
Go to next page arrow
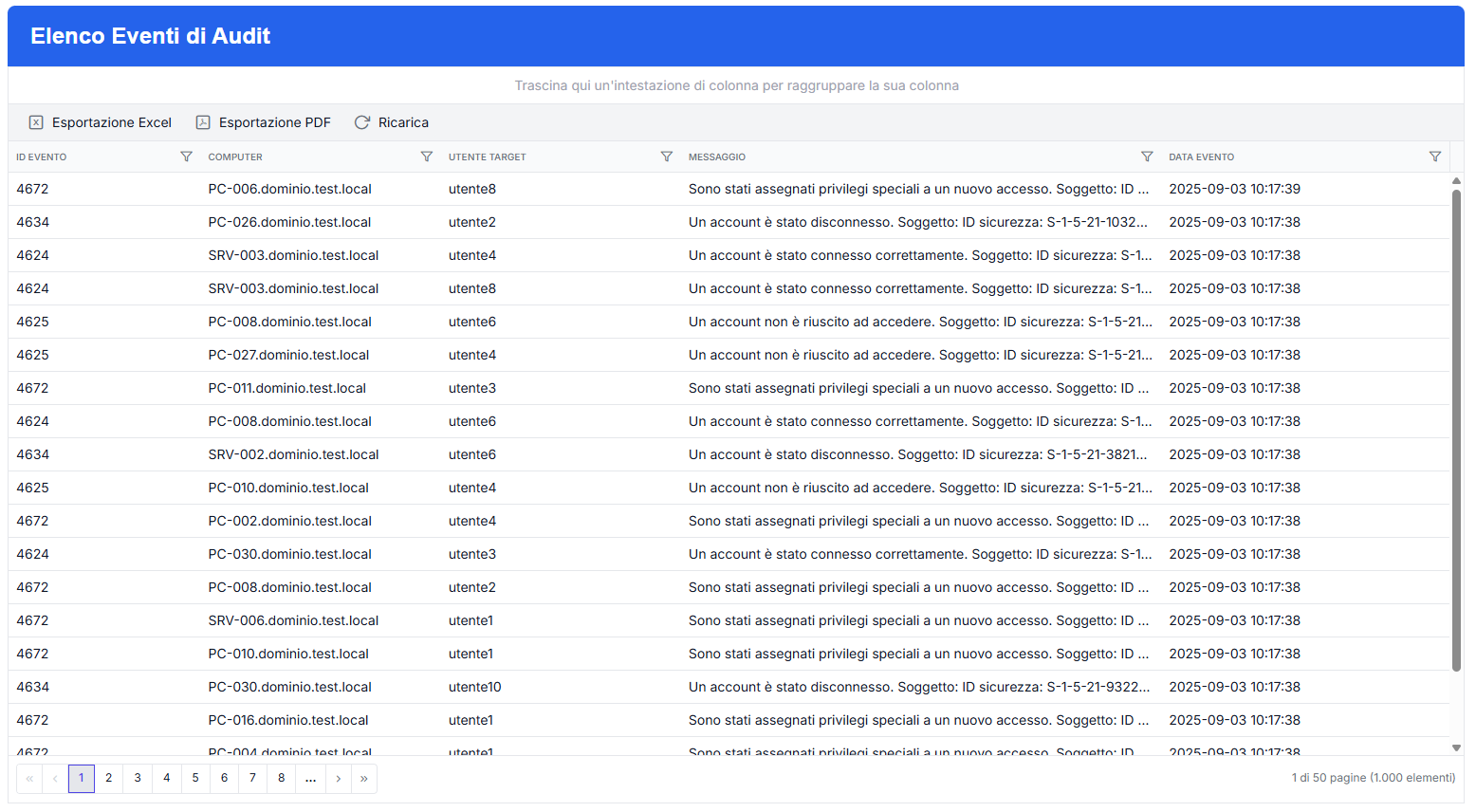pos(339,779)
